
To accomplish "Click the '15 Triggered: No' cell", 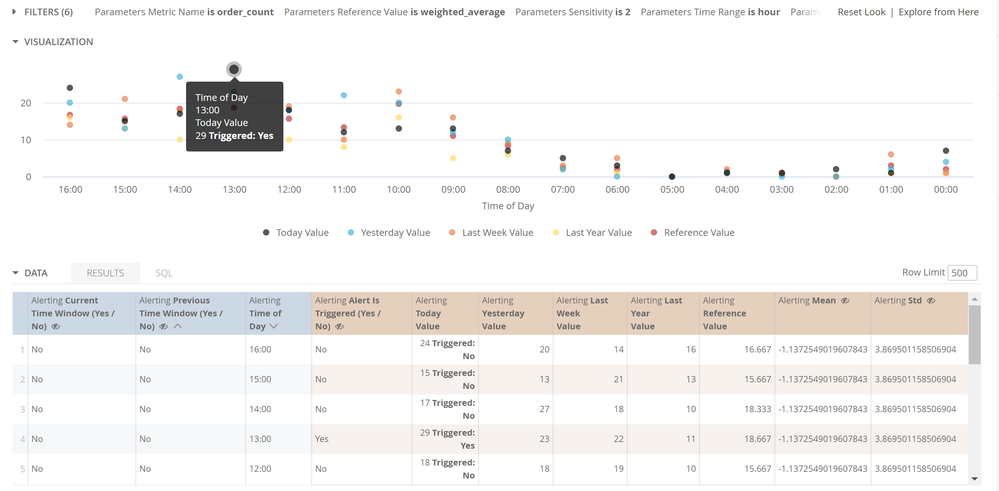I will (x=445, y=380).
